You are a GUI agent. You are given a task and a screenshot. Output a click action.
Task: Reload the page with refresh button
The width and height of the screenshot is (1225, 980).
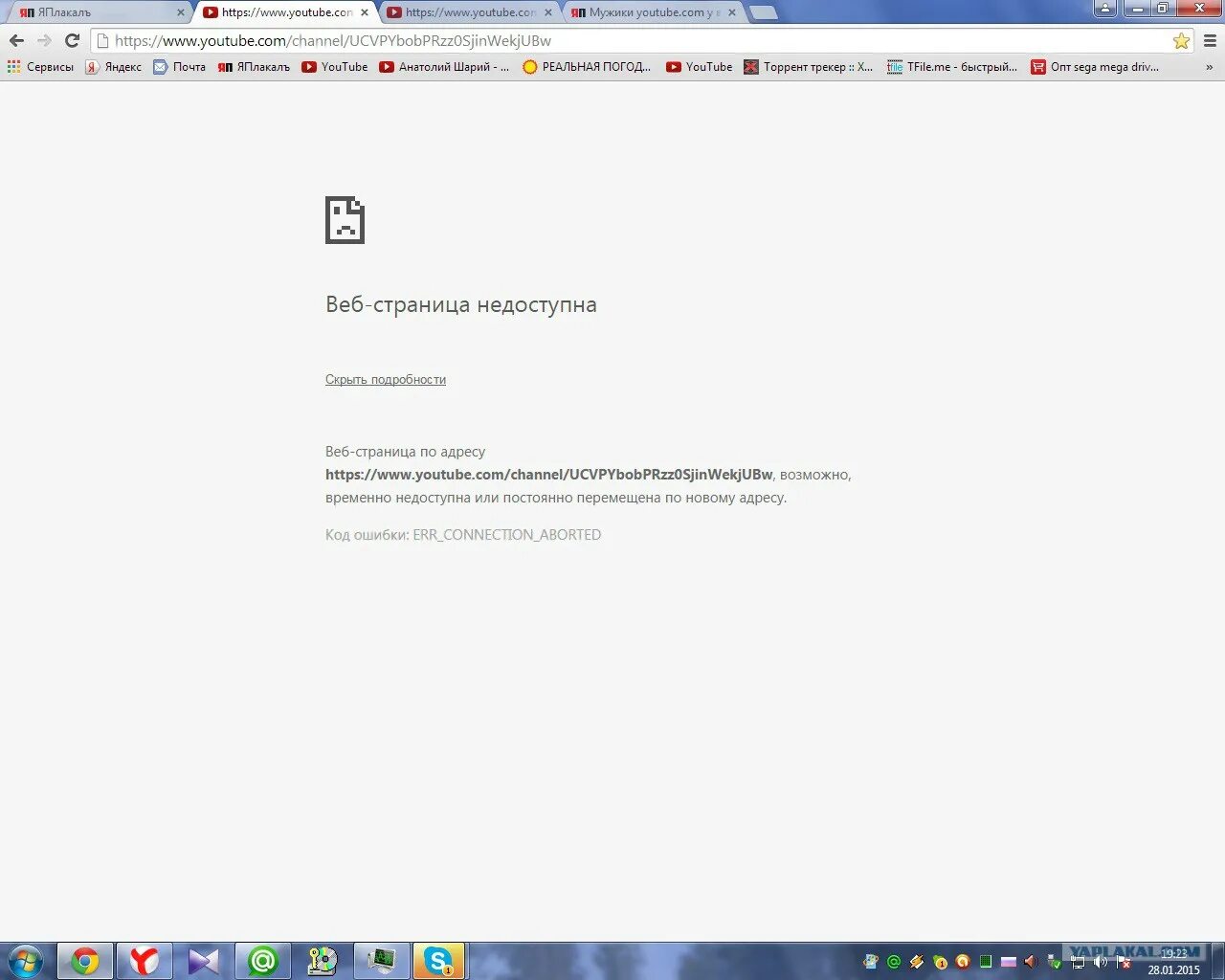click(72, 40)
